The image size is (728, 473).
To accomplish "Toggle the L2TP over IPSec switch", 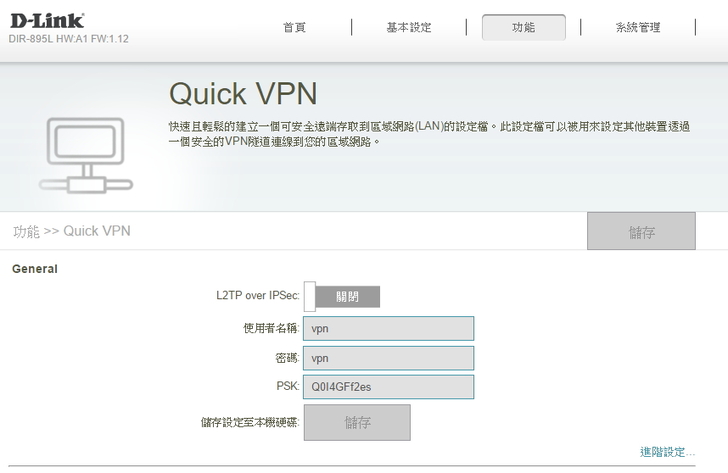I will coord(342,297).
